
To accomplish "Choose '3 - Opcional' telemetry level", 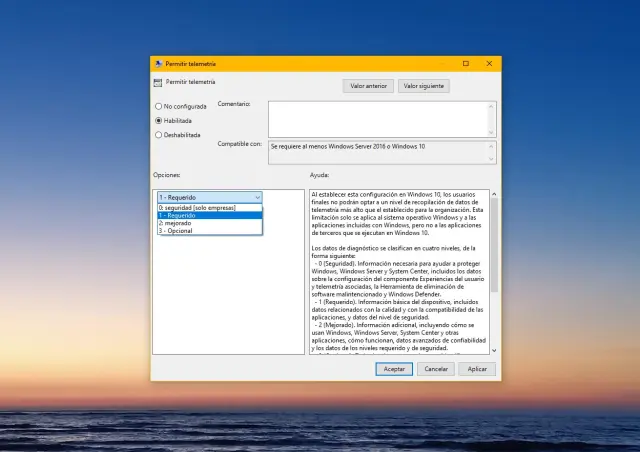I will (209, 231).
